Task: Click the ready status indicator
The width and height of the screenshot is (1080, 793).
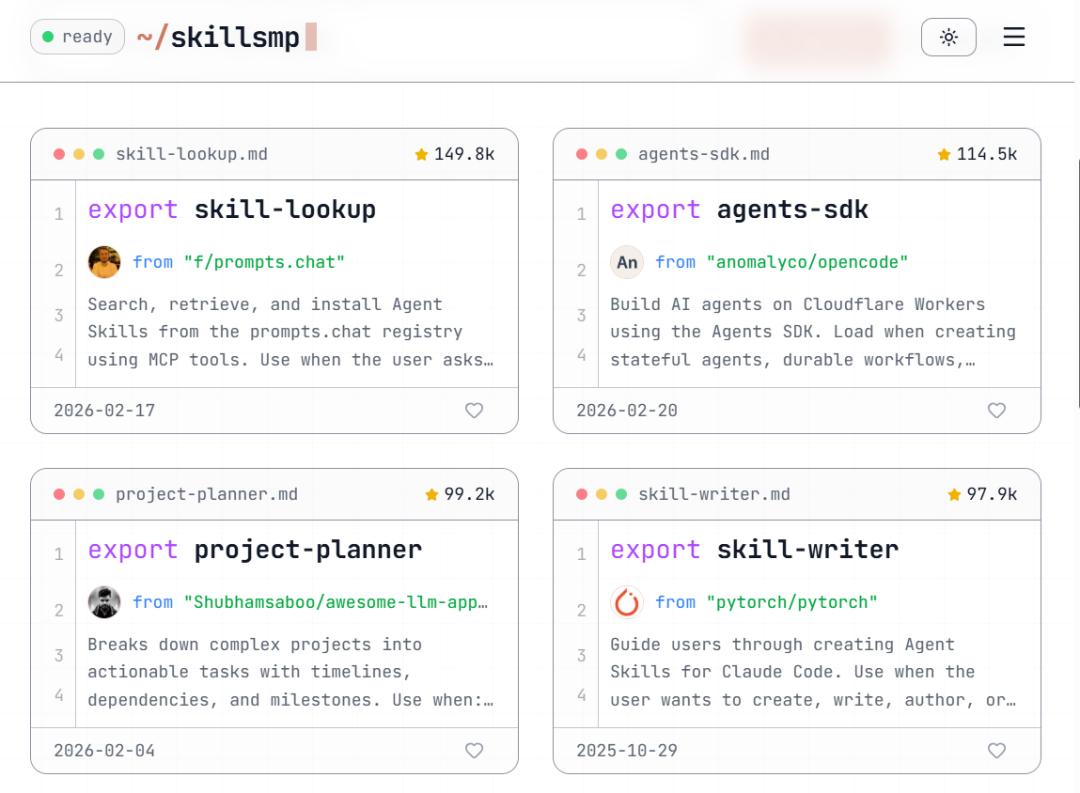Action: 77,37
